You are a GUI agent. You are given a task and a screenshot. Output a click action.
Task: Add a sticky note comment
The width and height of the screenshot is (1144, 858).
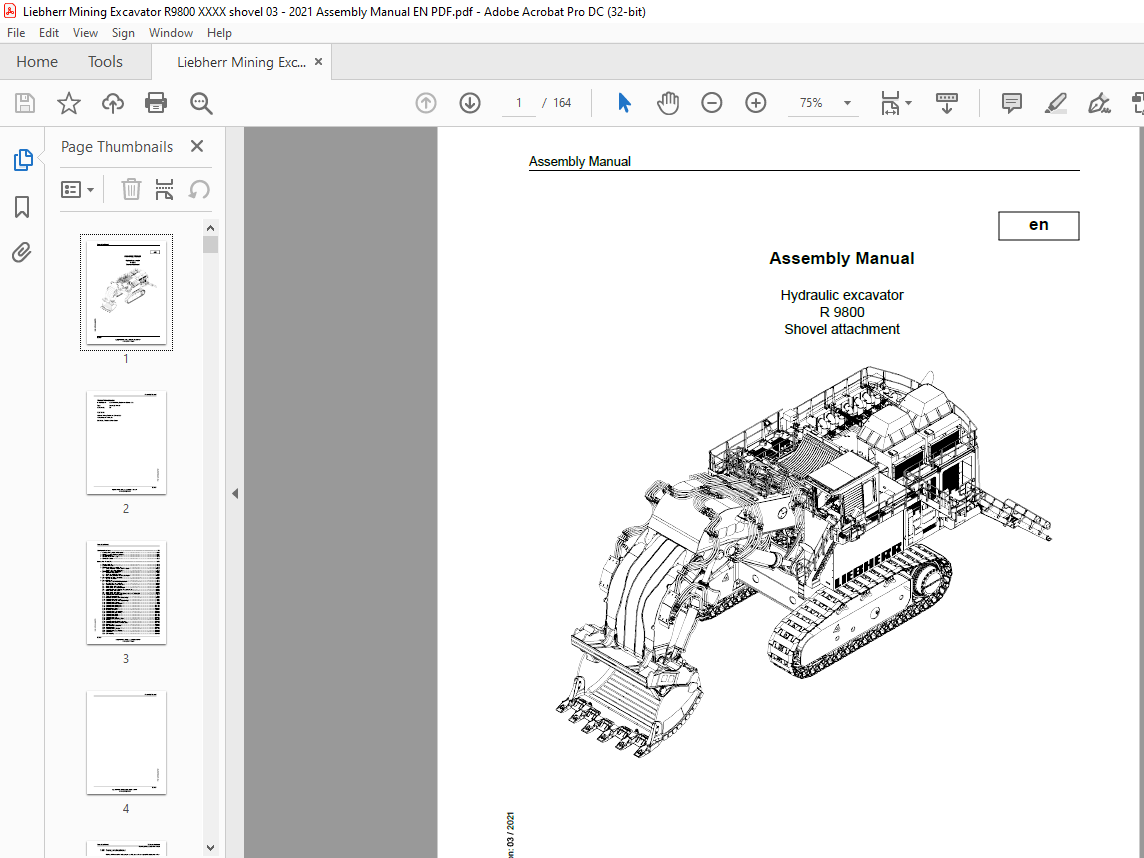coord(1011,103)
